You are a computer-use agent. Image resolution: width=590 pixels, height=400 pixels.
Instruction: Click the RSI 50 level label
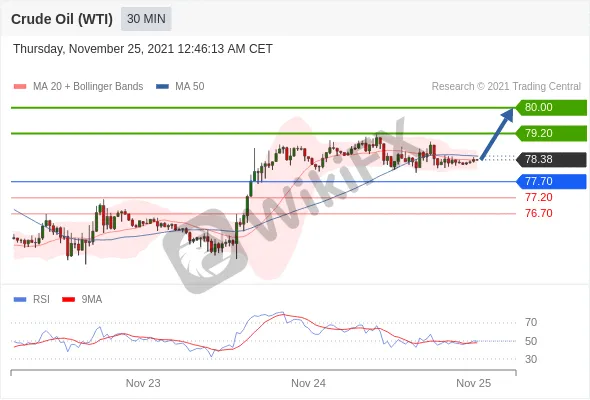click(x=531, y=341)
